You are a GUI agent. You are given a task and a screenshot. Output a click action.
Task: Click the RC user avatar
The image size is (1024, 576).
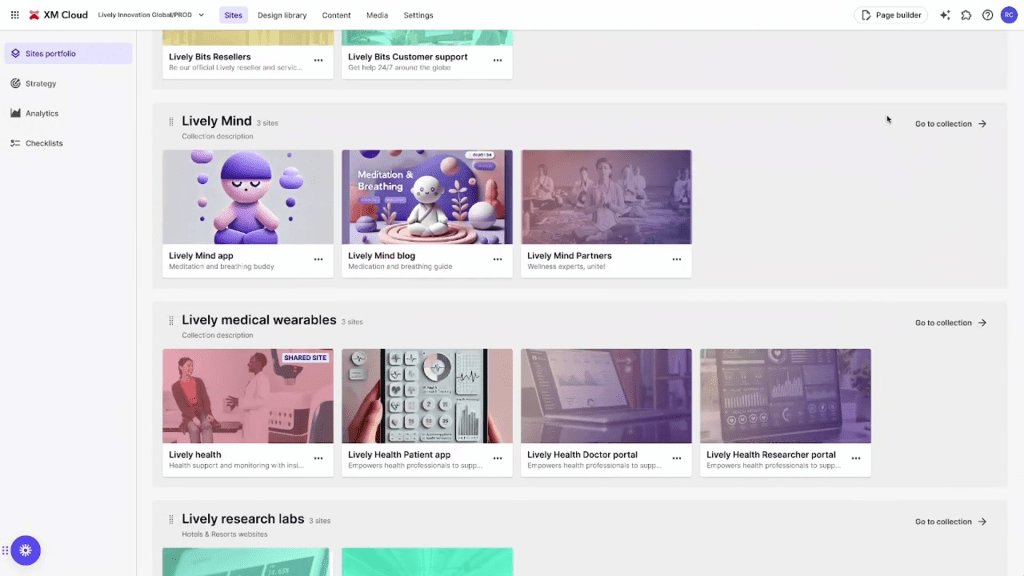[1008, 15]
